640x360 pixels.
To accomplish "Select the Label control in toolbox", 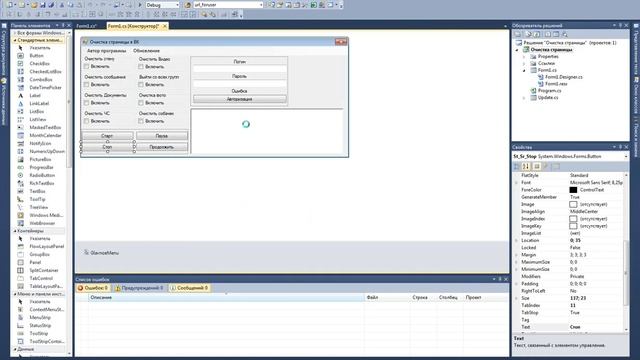I will pyautogui.click(x=35, y=96).
